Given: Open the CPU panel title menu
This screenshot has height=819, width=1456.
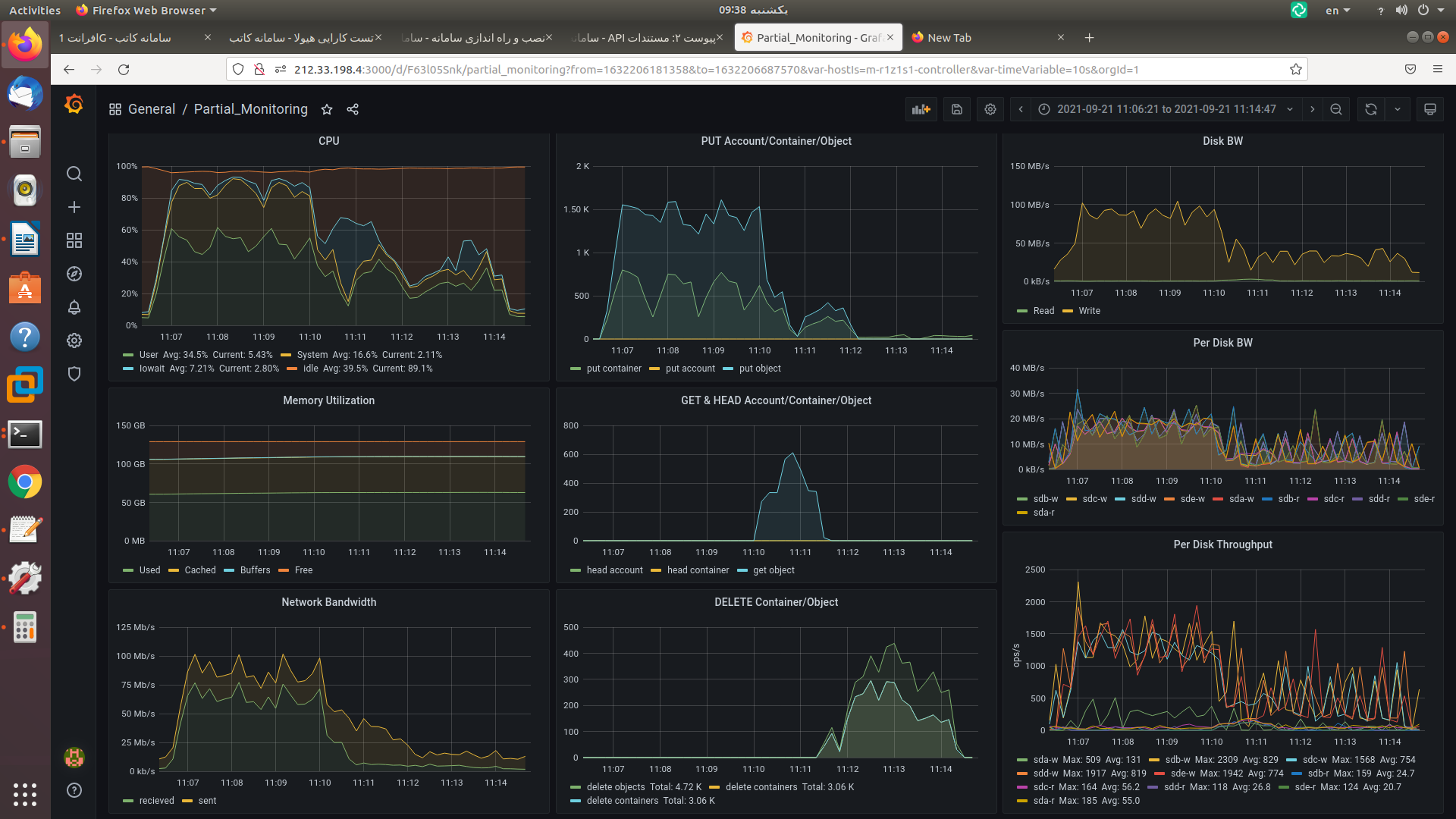Looking at the screenshot, I should click(x=328, y=141).
